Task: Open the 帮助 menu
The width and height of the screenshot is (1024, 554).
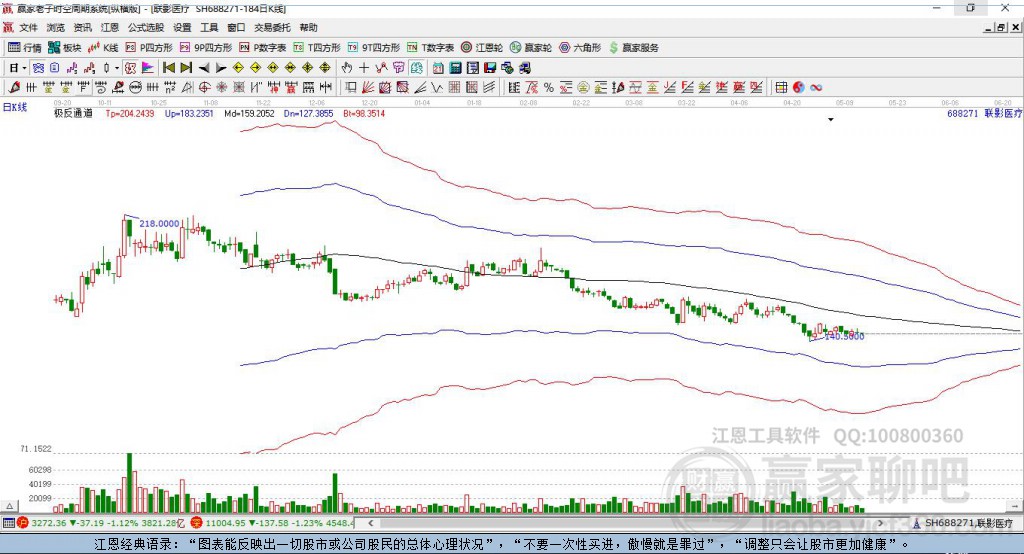Action: tap(308, 27)
